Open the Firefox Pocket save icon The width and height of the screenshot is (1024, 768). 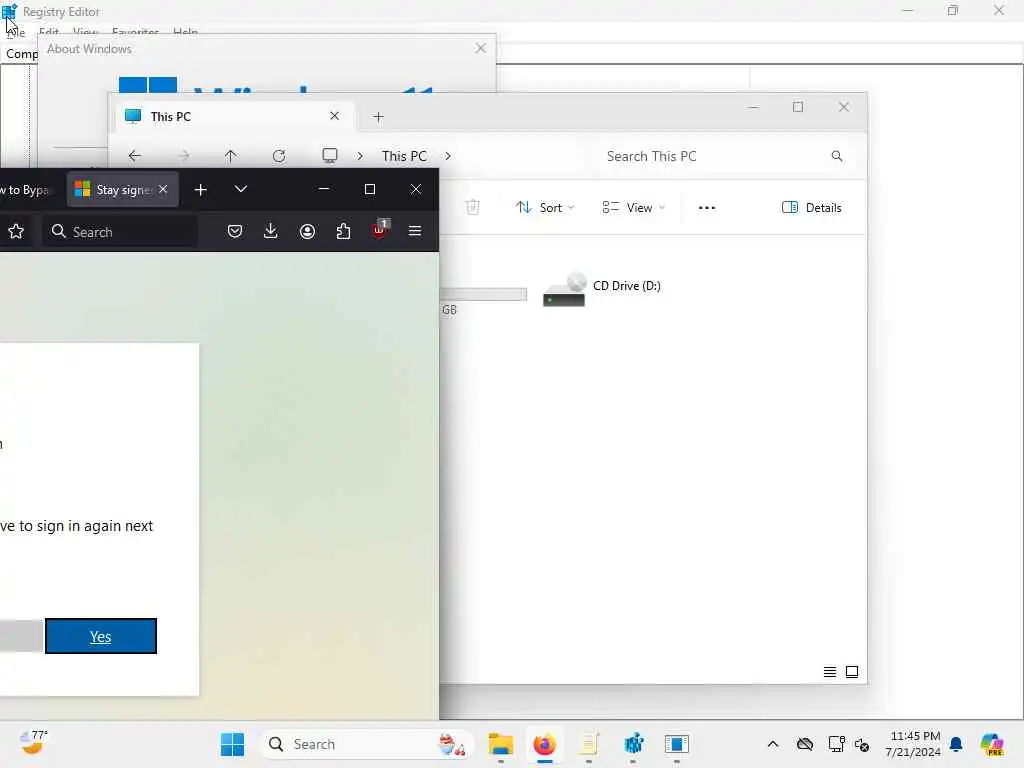click(x=235, y=231)
